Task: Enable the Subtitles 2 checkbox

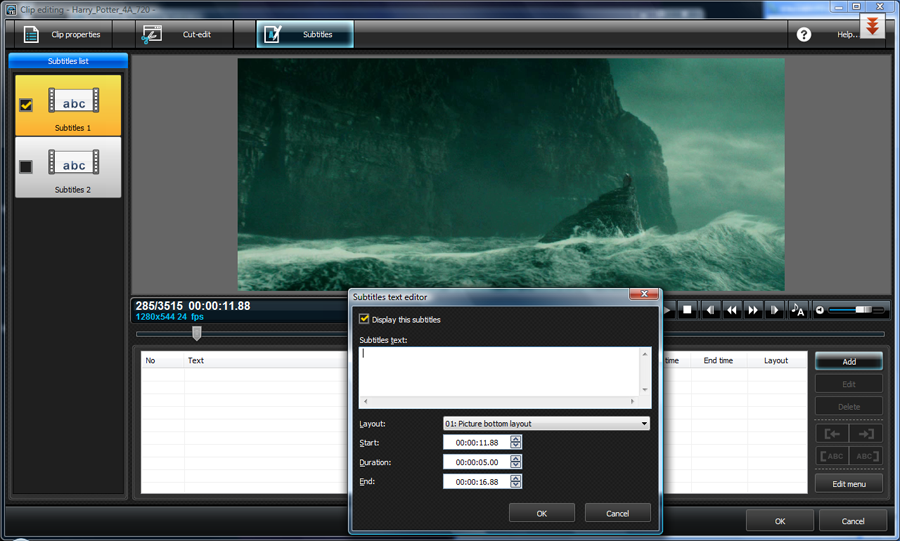Action: (26, 166)
